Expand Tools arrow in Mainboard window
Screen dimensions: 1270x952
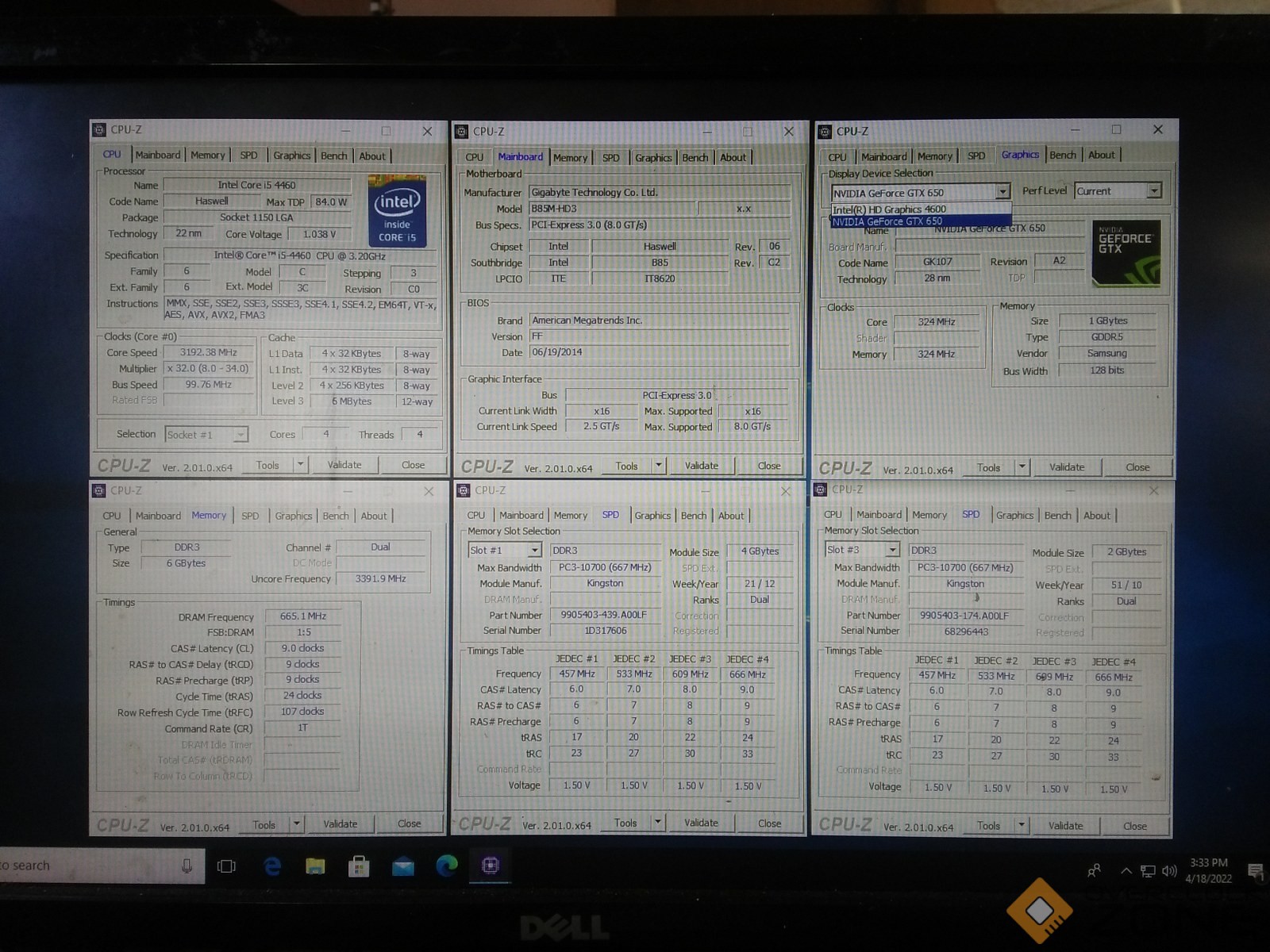658,466
